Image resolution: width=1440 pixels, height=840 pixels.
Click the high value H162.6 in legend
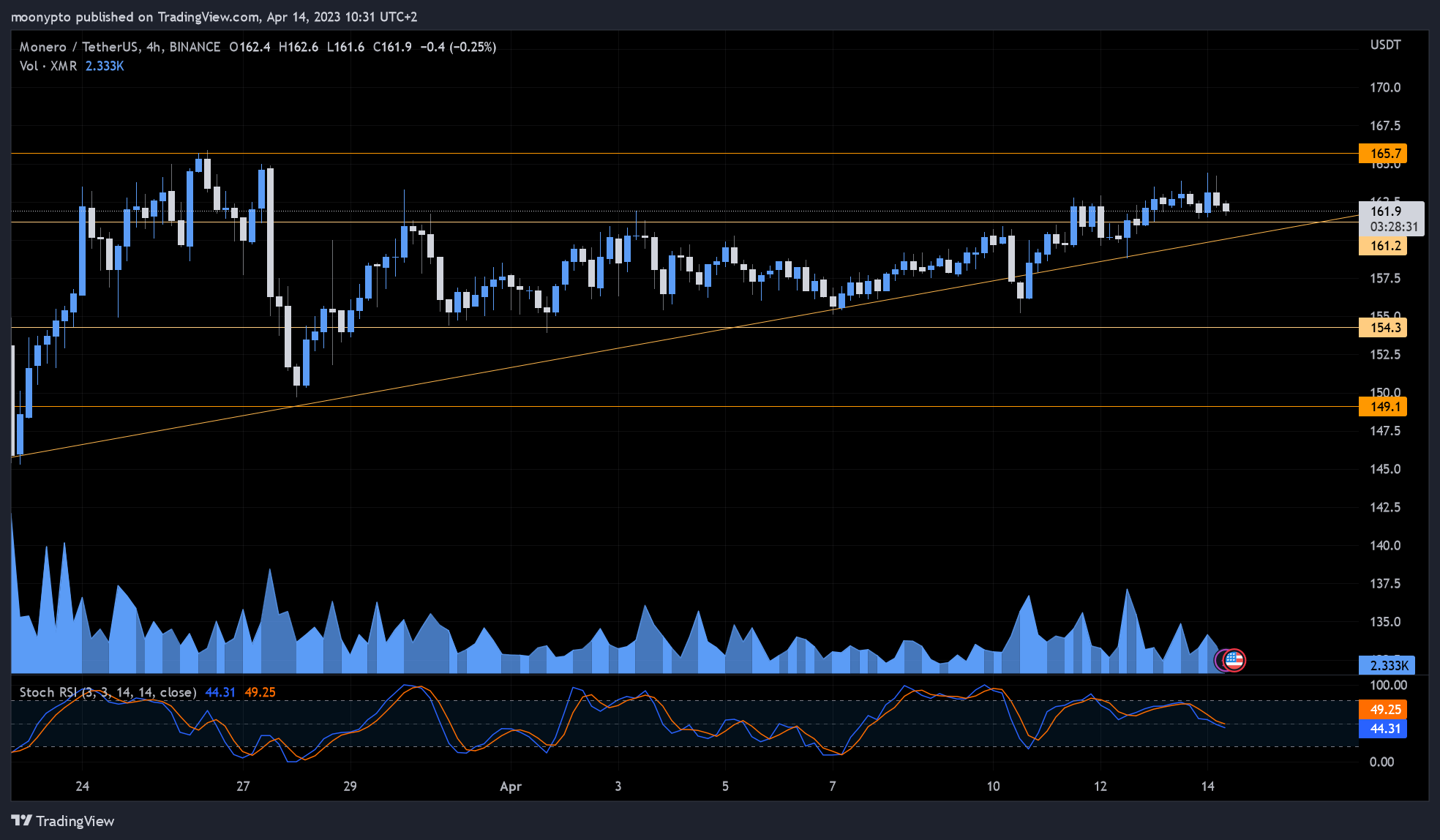coord(299,47)
